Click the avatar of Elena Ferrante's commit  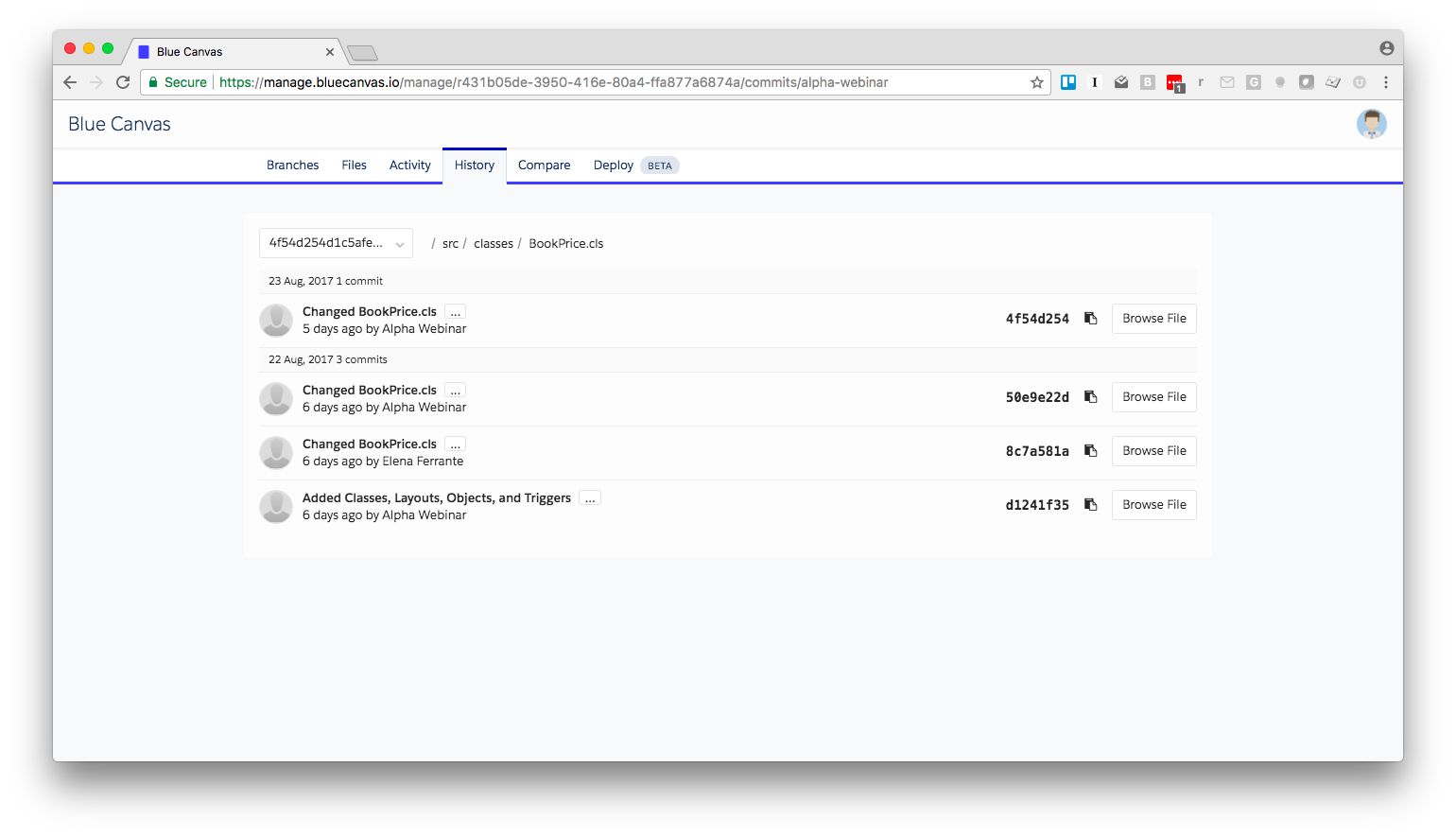pos(276,452)
